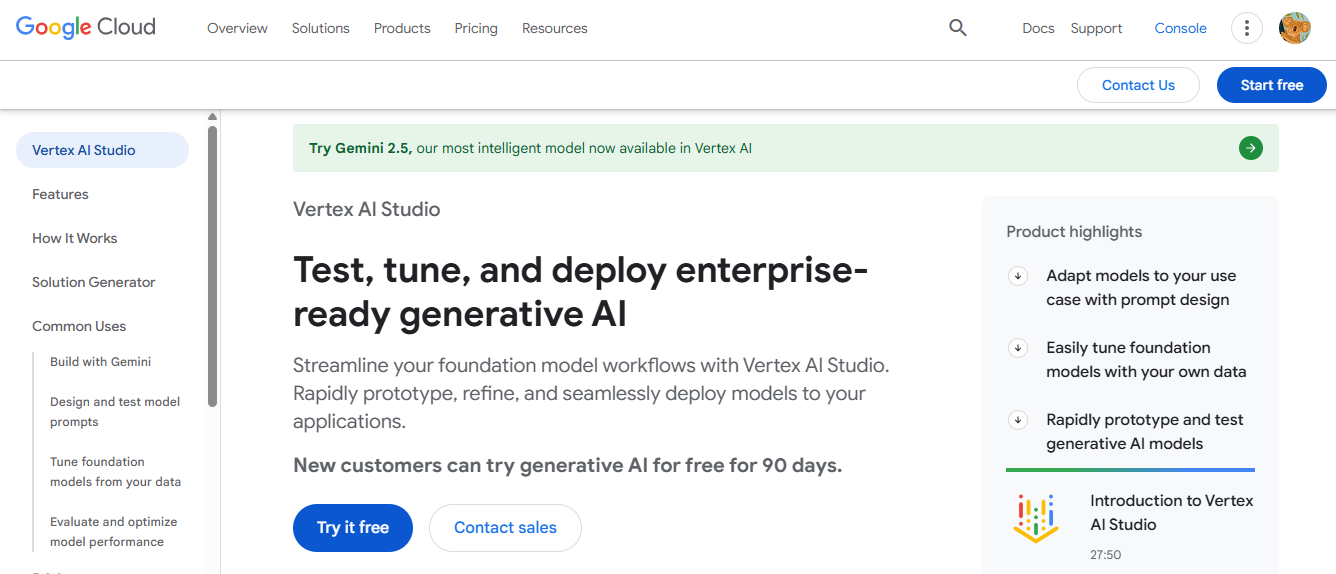Open Introduction to Vertex AI Studio video title
1336x574 pixels.
pos(1172,512)
